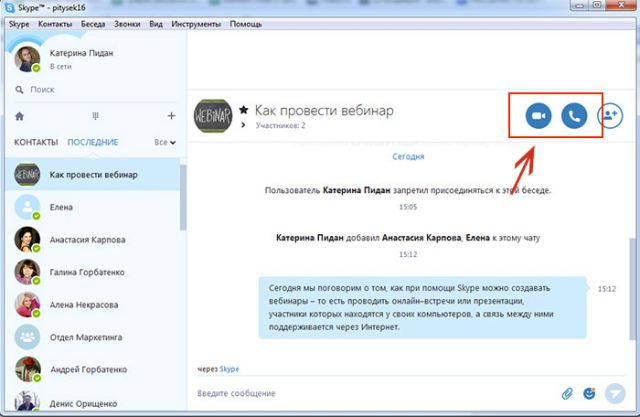Image resolution: width=640 pixels, height=417 pixels.
Task: Click the 15:05 timestamp
Action: pos(408,207)
